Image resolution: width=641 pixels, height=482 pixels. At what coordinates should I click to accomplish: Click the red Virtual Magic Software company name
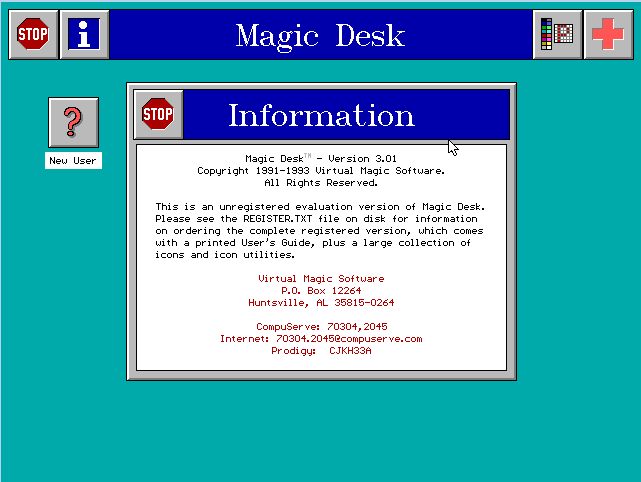pyautogui.click(x=321, y=278)
